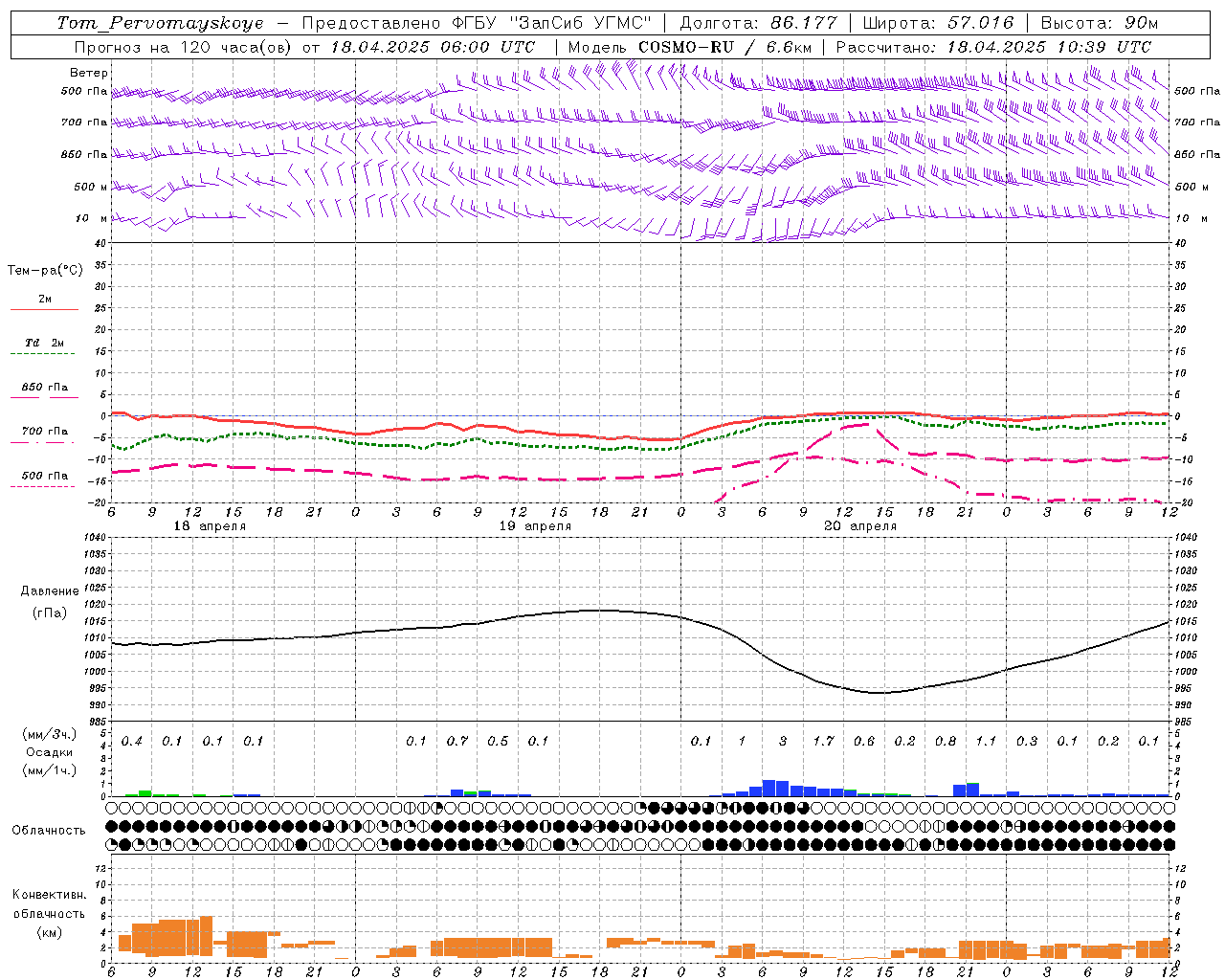Click the latitude value Широта: 57.016
The height and width of the screenshot is (980, 1225).
tap(938, 23)
